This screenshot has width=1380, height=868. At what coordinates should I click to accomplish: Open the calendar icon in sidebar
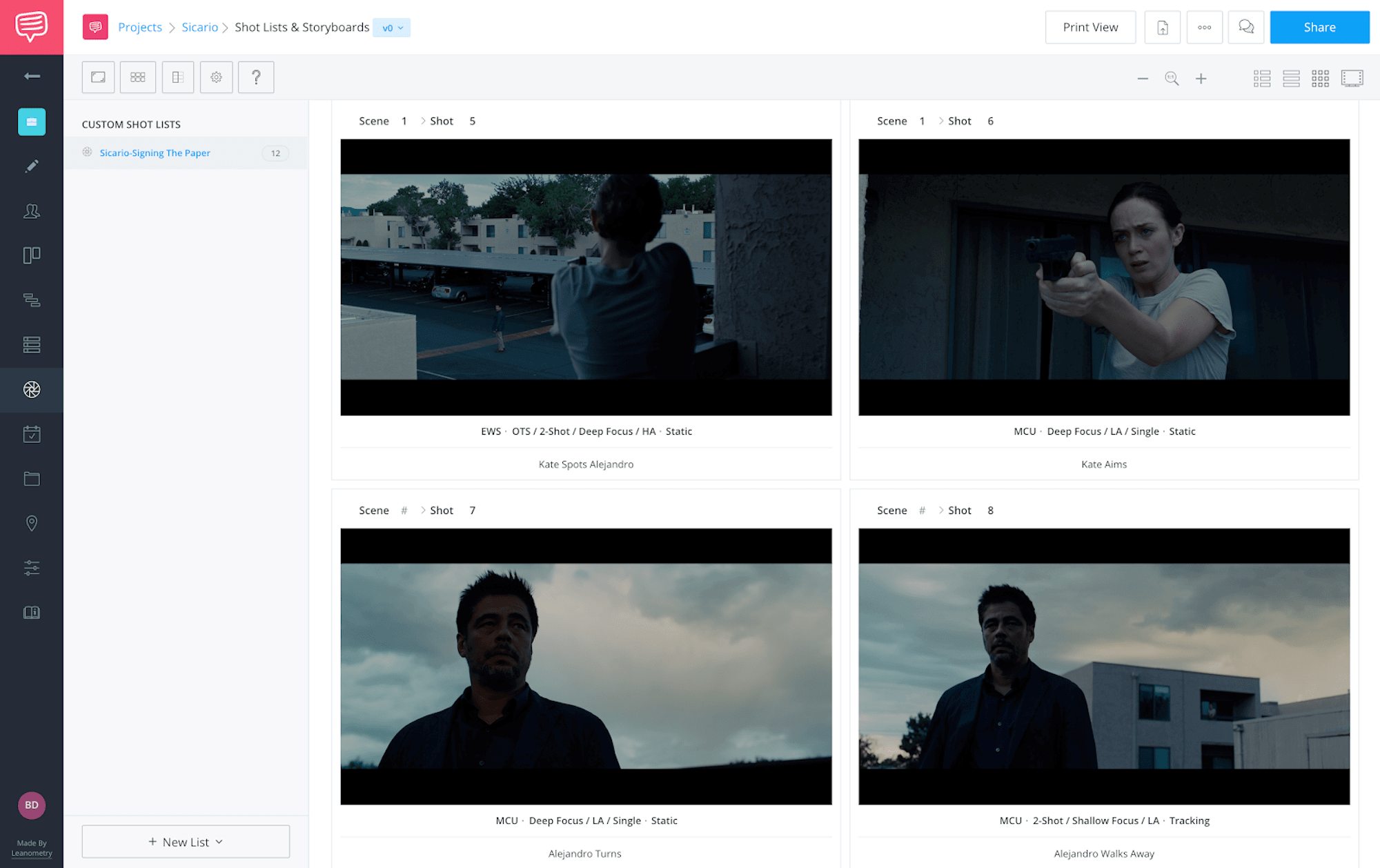32,434
